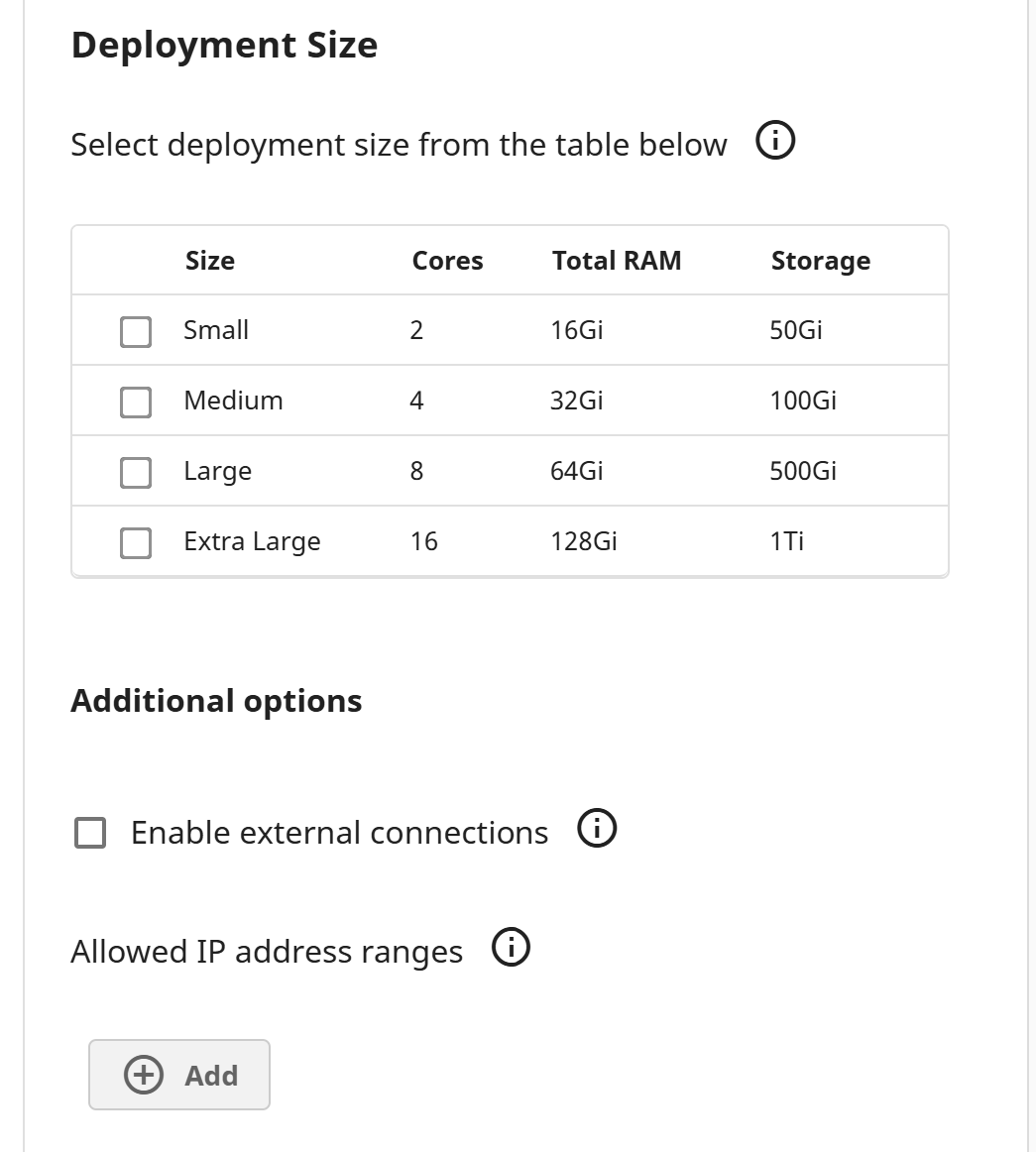Click info icon beside deployment size instructions

(775, 143)
